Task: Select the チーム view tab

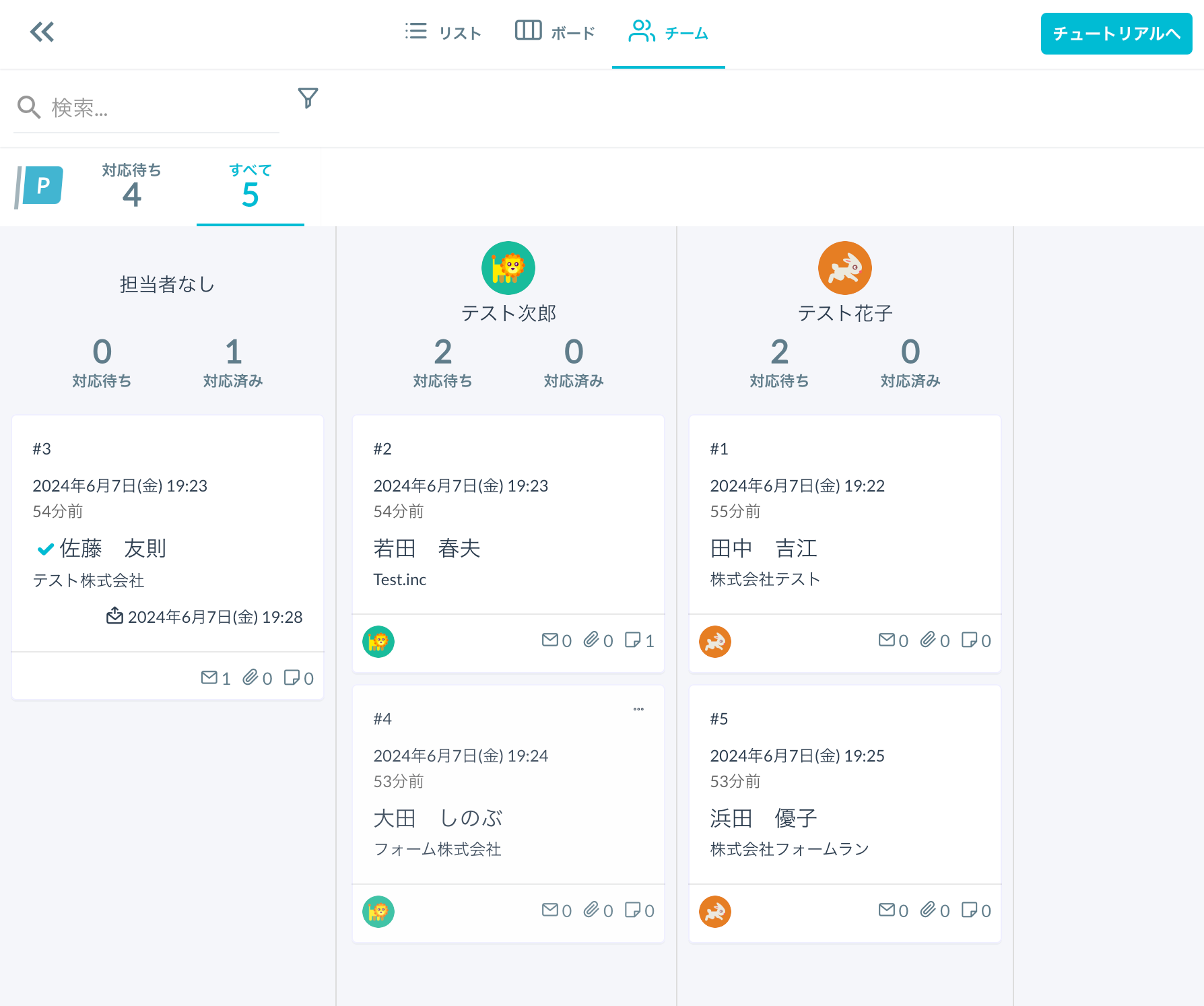Action: (668, 32)
